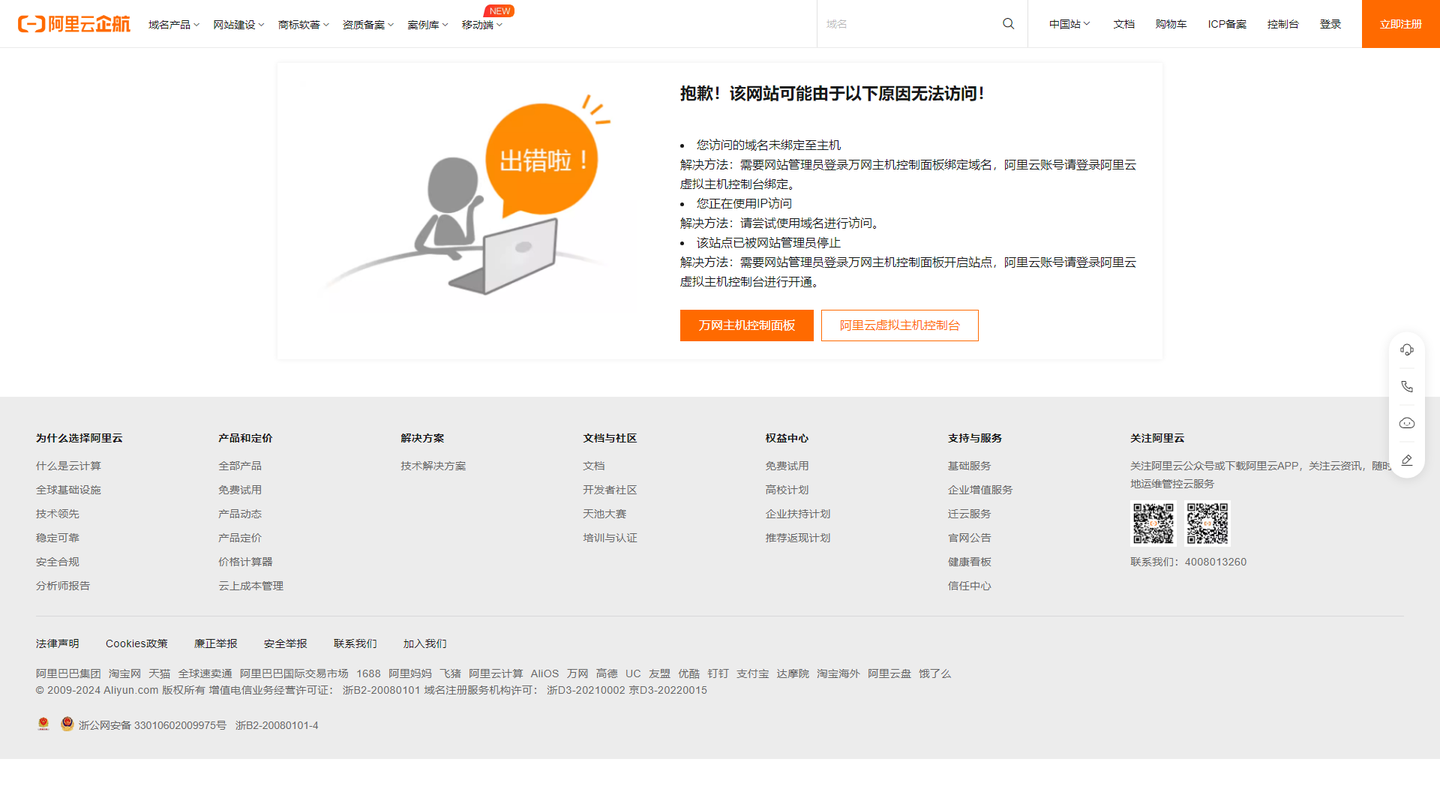The image size is (1440, 810).
Task: Expand the 资质备案 dropdown menu
Action: [x=368, y=24]
